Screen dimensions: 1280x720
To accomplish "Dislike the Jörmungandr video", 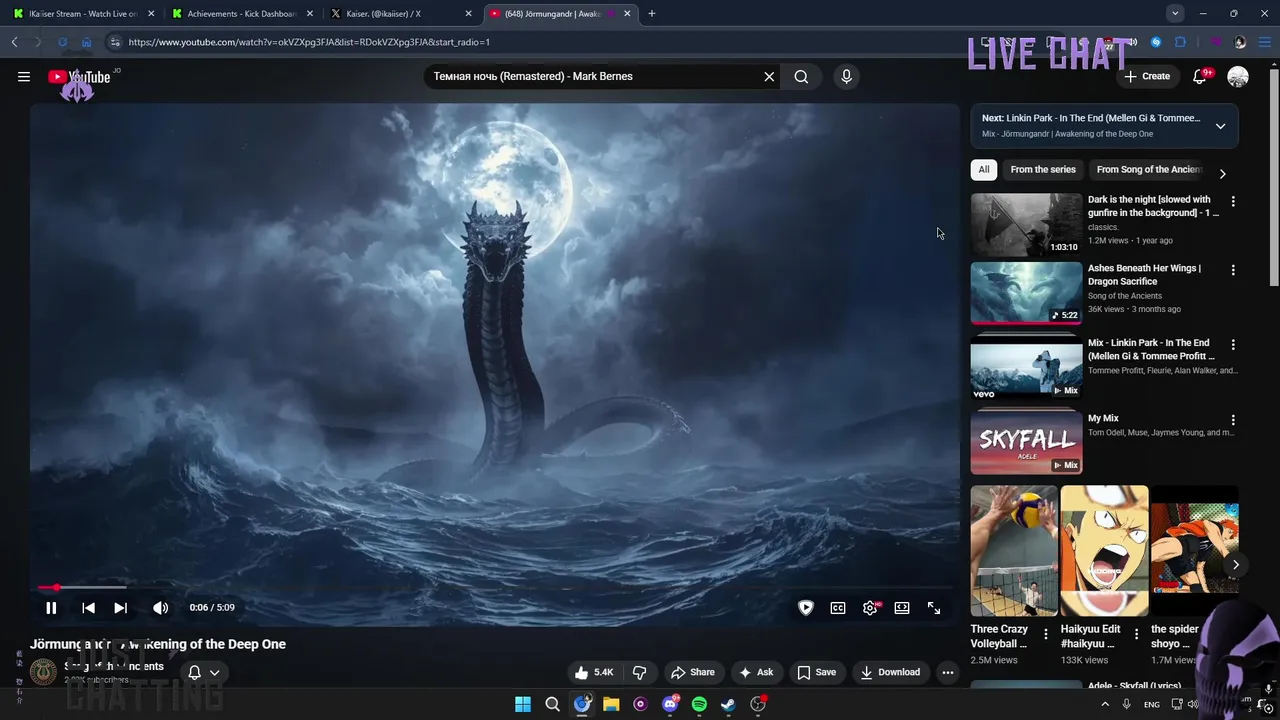I will [640, 672].
